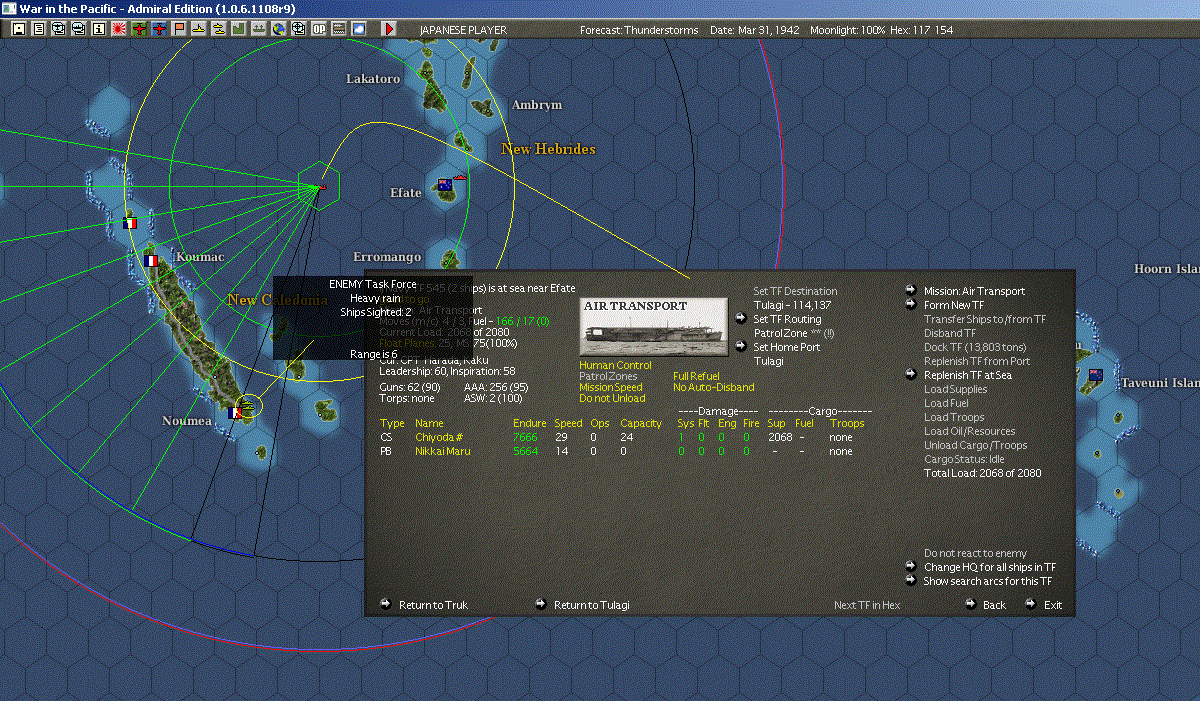1200x701 pixels.
Task: Click the task force hex west of Efate
Action: [x=320, y=187]
